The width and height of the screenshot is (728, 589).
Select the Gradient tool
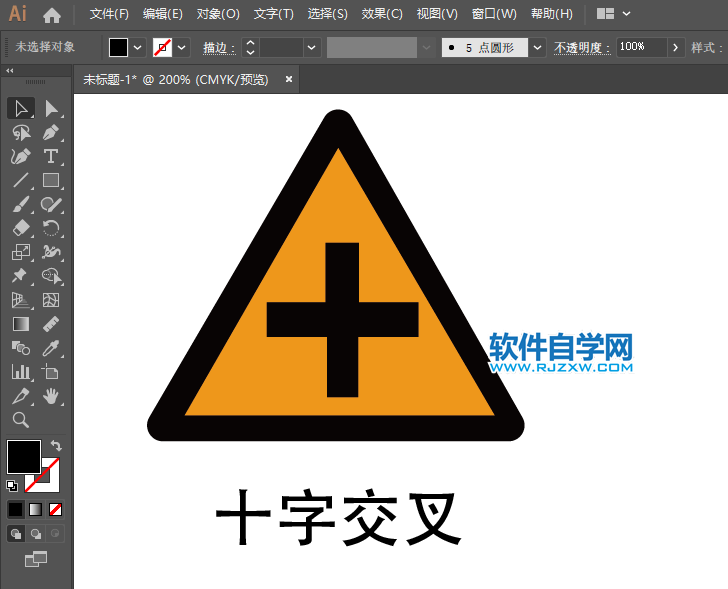click(21, 324)
